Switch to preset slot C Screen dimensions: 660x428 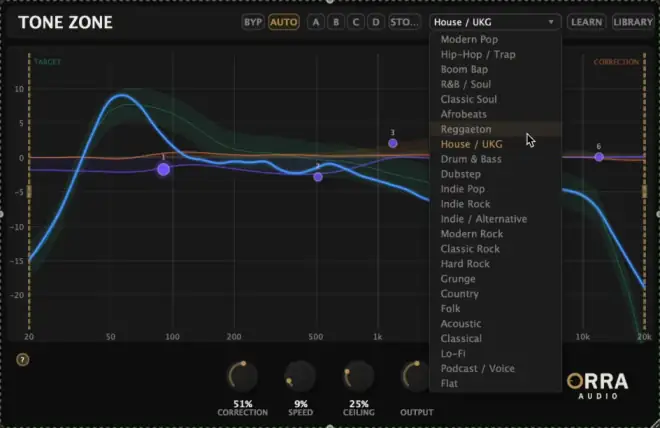click(356, 22)
